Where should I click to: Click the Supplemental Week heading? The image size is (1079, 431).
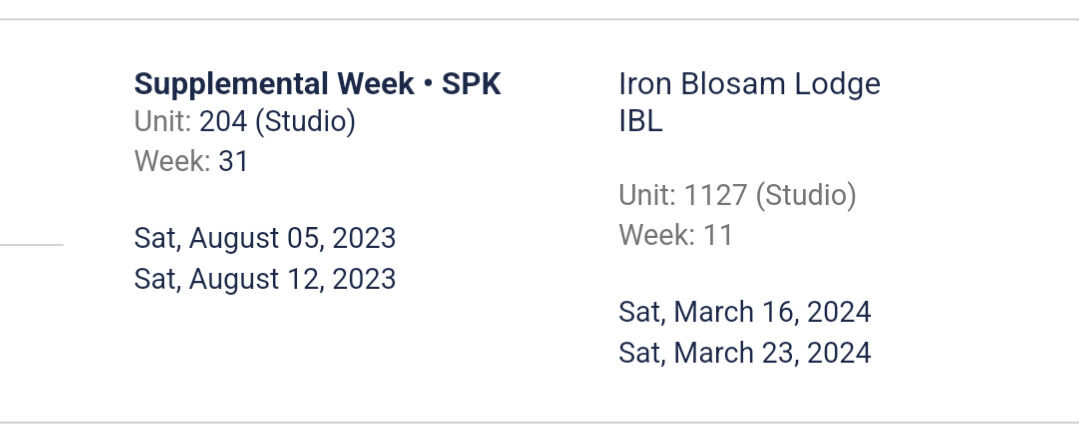coord(273,84)
